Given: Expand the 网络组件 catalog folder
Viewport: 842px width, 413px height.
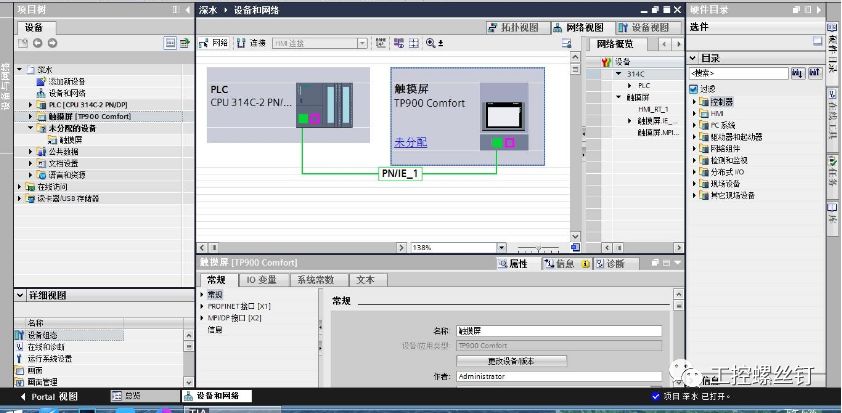Looking at the screenshot, I should tap(694, 149).
